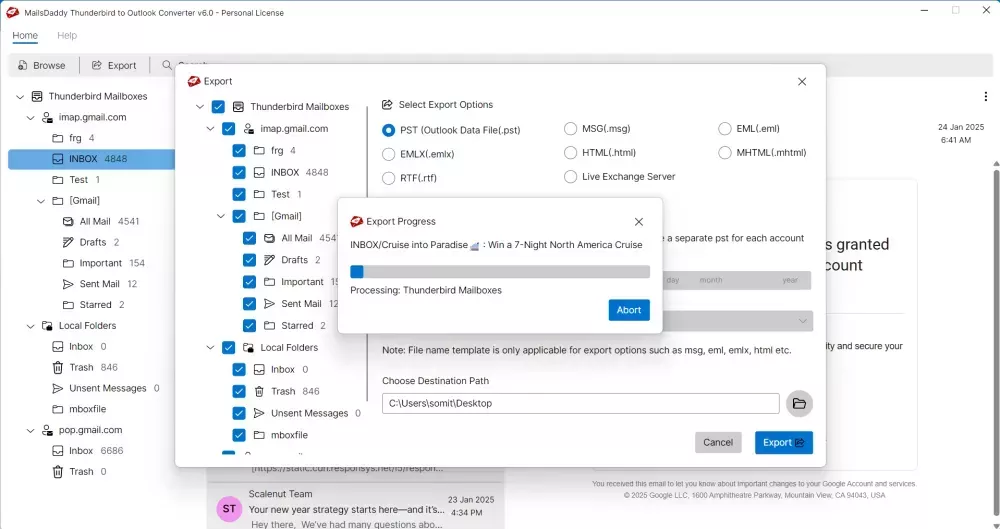Click the INBOX 4848 tray icon in the main tree
Screen dimensions: 1000x529
[x=57, y=159]
